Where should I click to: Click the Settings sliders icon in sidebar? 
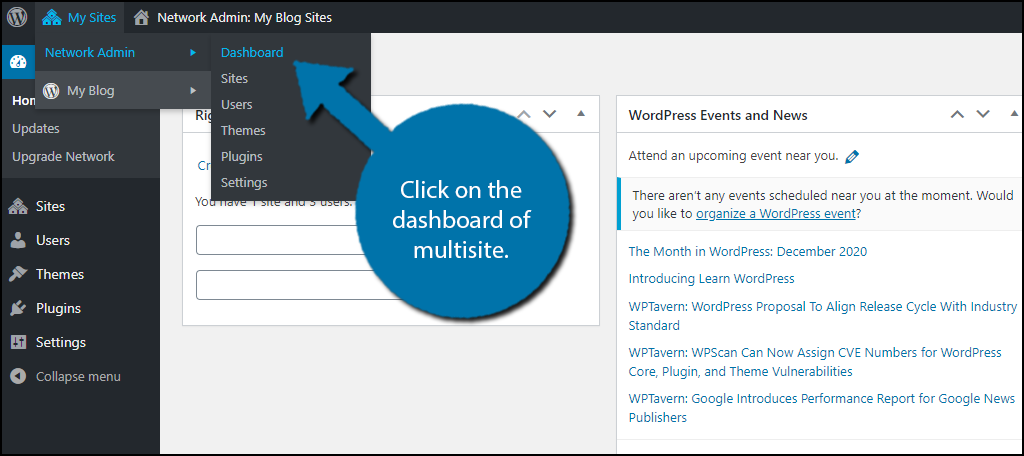point(18,342)
